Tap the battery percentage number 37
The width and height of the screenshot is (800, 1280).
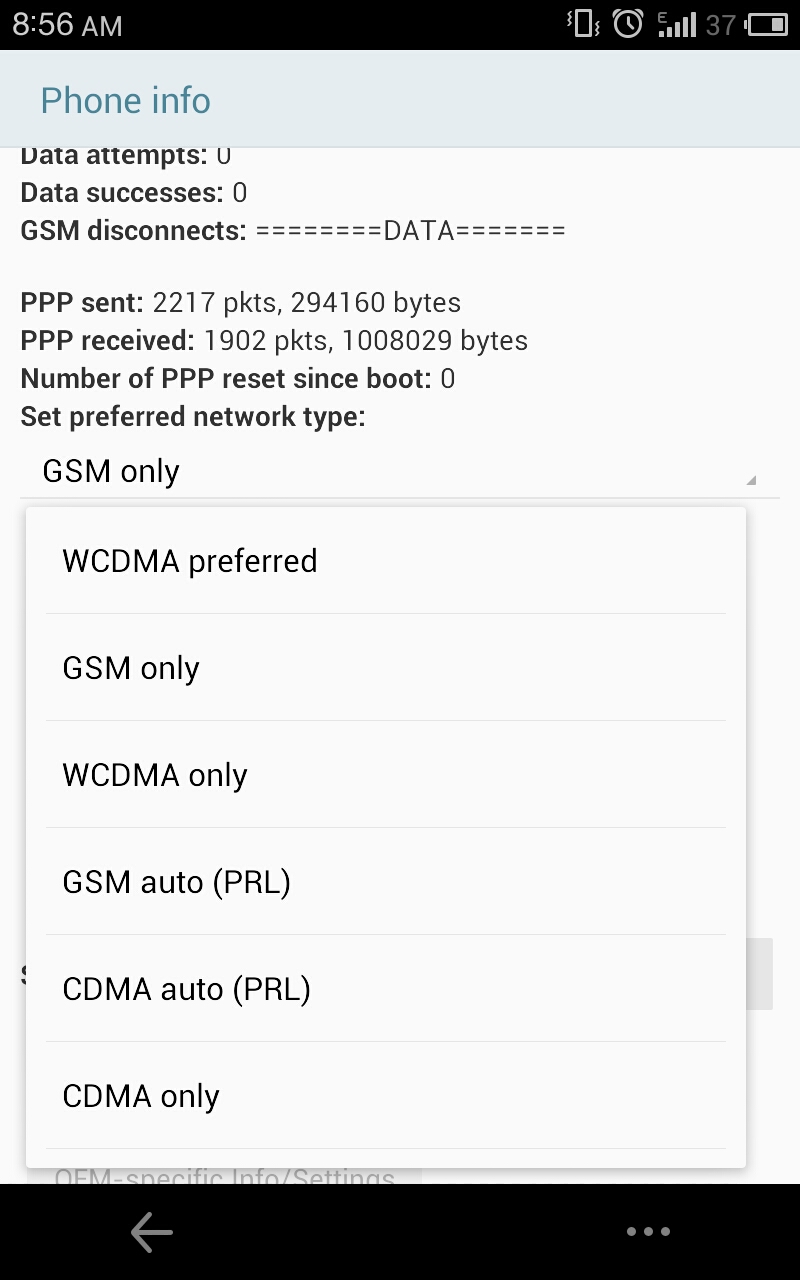pos(720,24)
